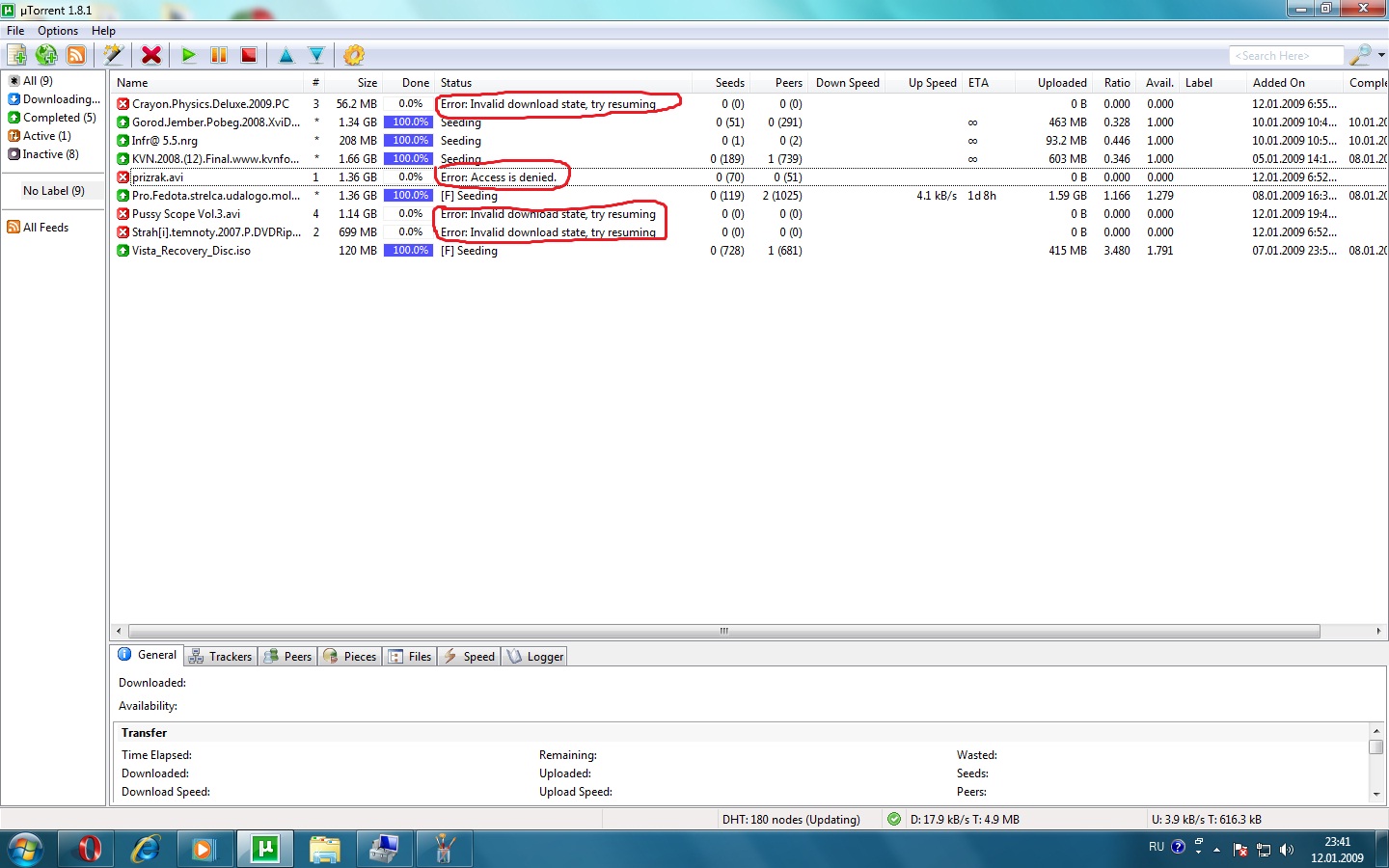Screen dimensions: 1389x868
Task: Click the red X Remove torrent icon
Action: pyautogui.click(x=151, y=55)
